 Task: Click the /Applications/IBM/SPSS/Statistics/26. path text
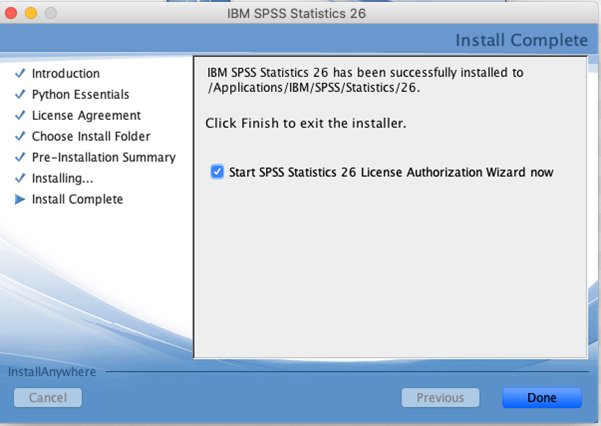click(x=314, y=88)
